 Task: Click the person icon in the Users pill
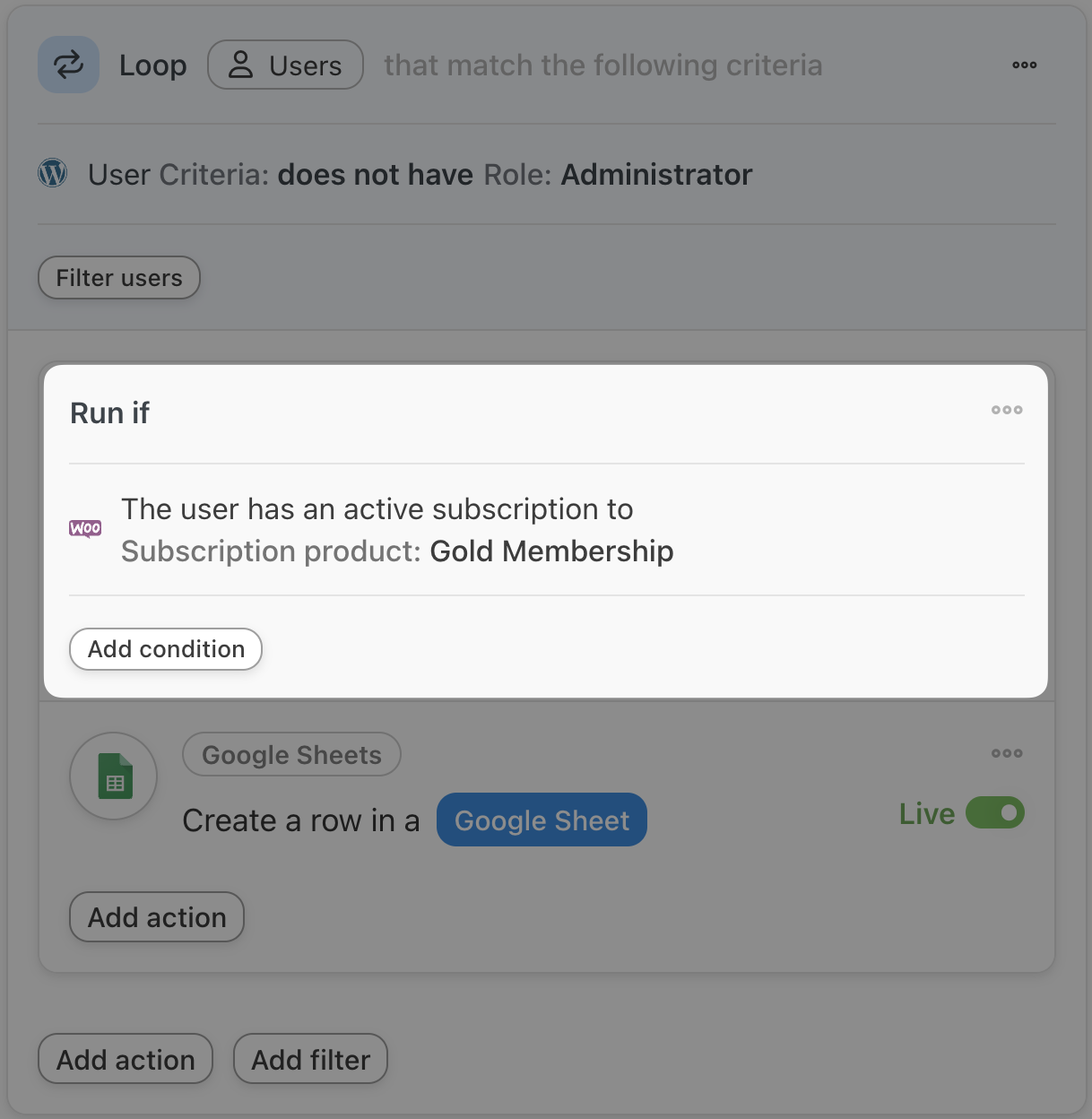[x=240, y=65]
